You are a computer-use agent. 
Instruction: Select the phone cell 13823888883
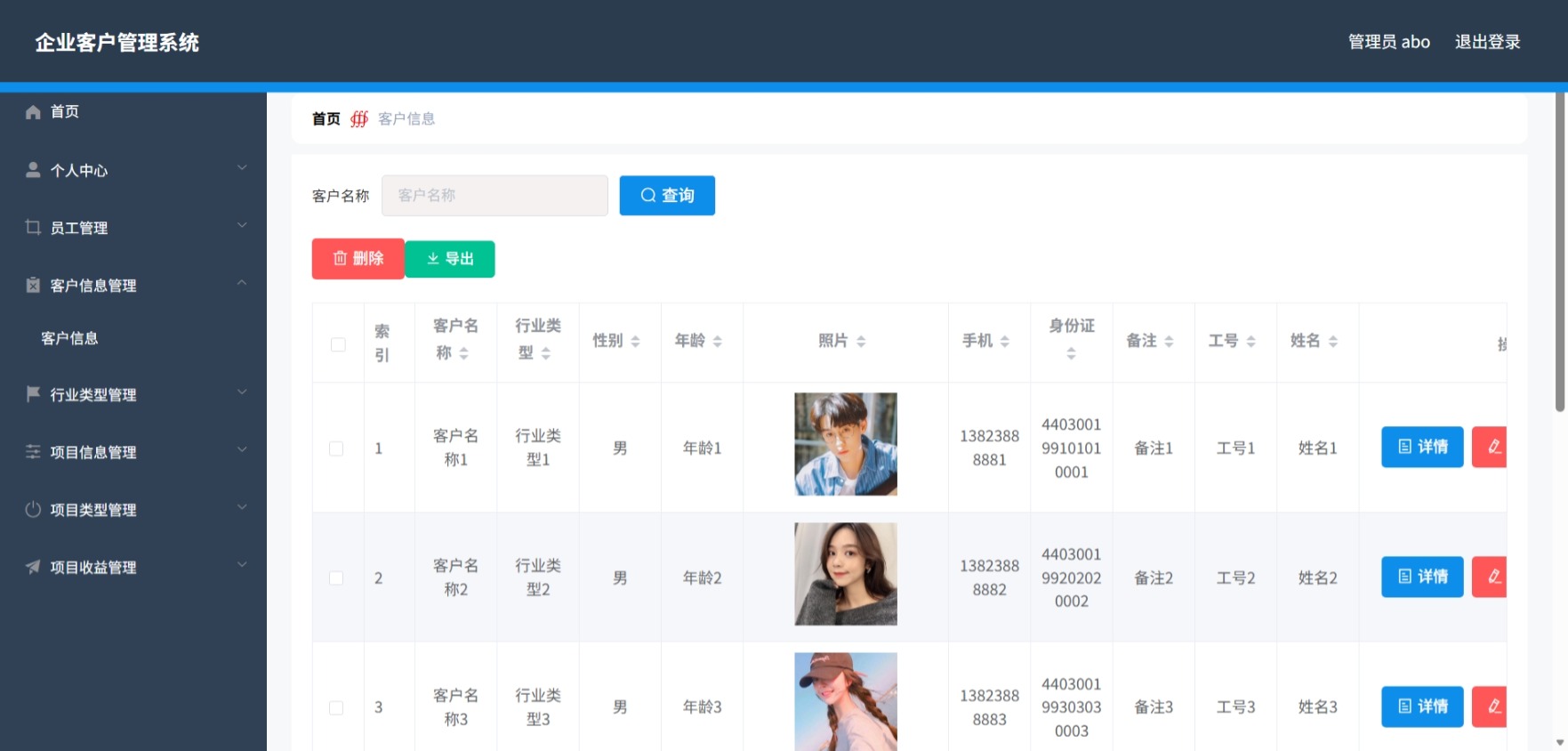tap(989, 707)
